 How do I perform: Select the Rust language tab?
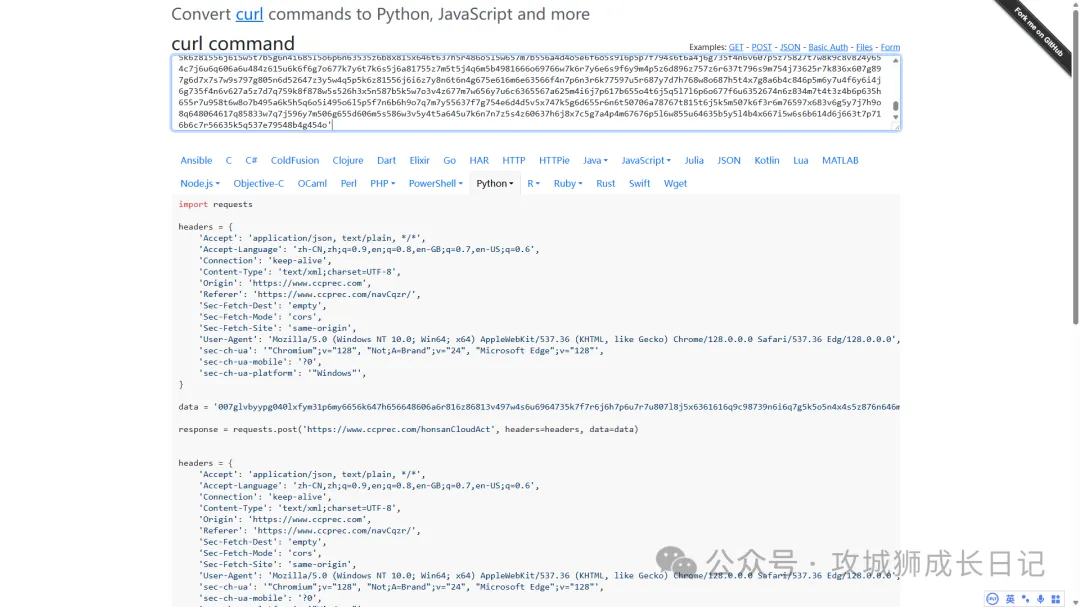605,183
